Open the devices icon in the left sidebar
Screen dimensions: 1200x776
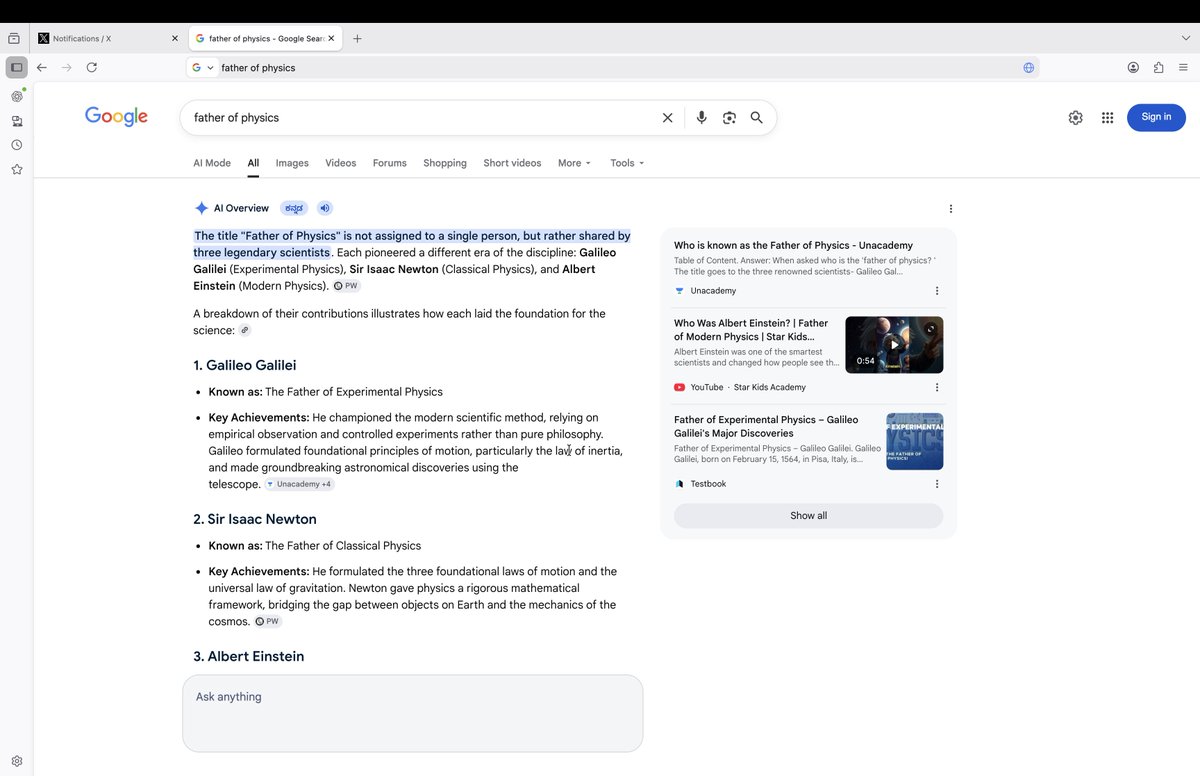pyautogui.click(x=17, y=121)
